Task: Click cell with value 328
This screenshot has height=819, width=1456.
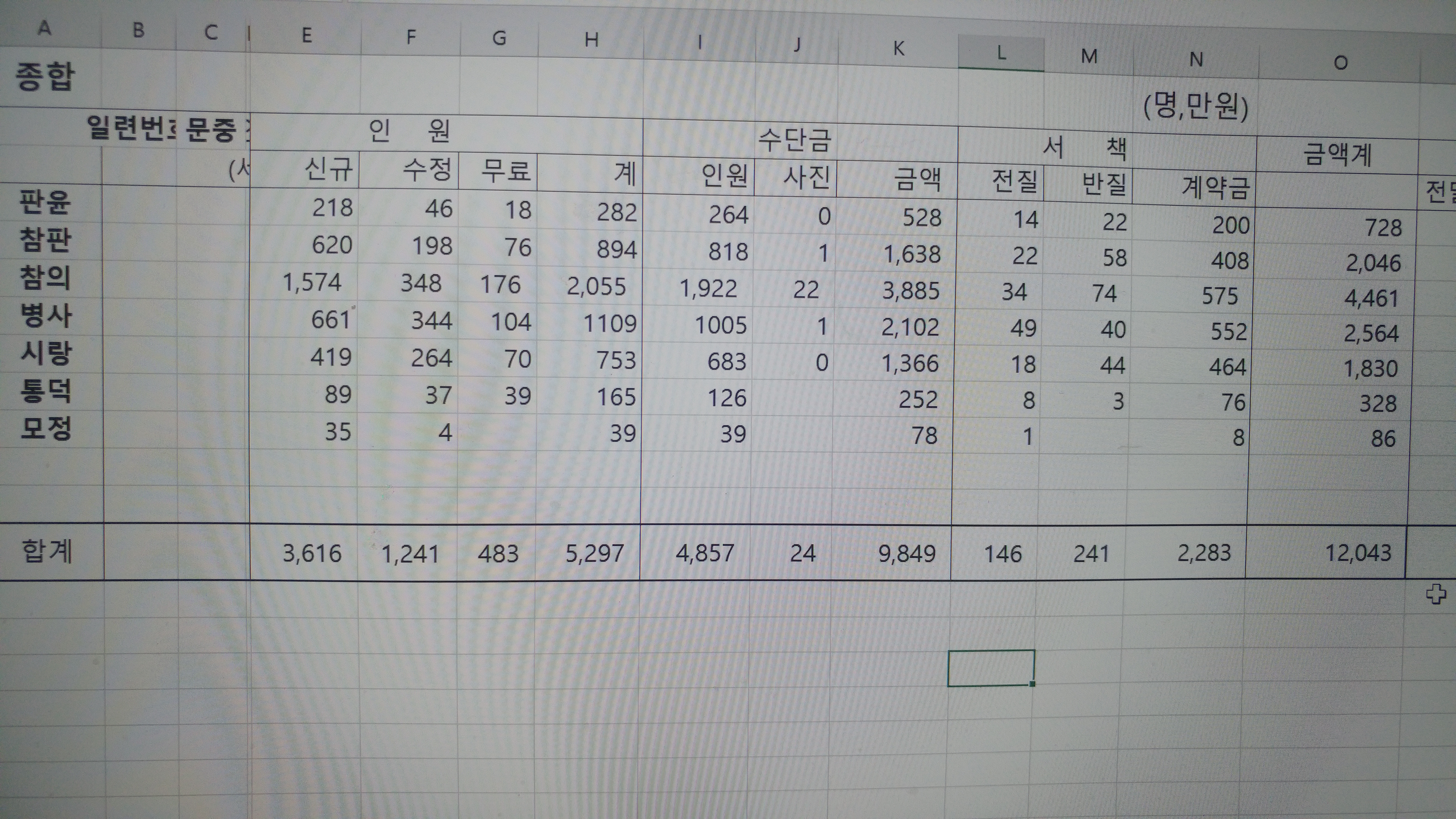Action: (x=1378, y=403)
